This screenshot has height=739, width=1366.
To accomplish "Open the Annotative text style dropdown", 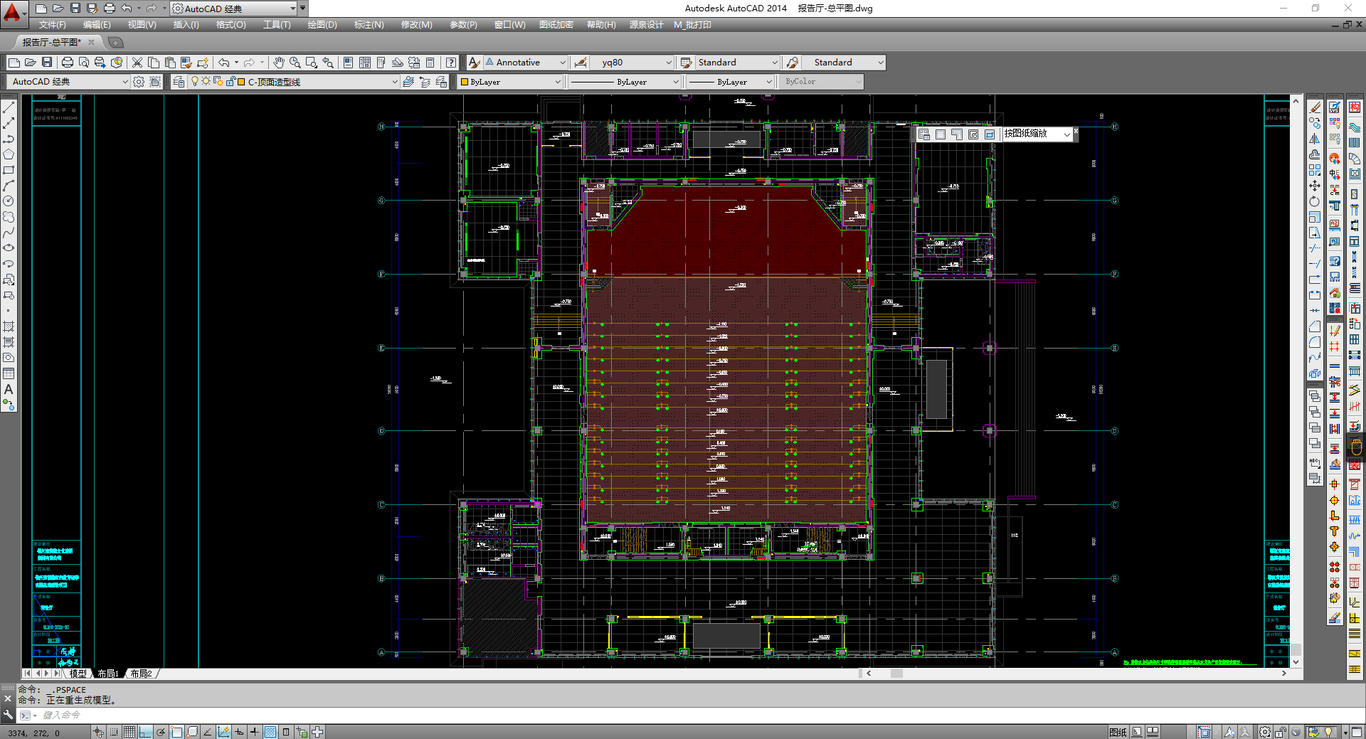I will pyautogui.click(x=526, y=62).
